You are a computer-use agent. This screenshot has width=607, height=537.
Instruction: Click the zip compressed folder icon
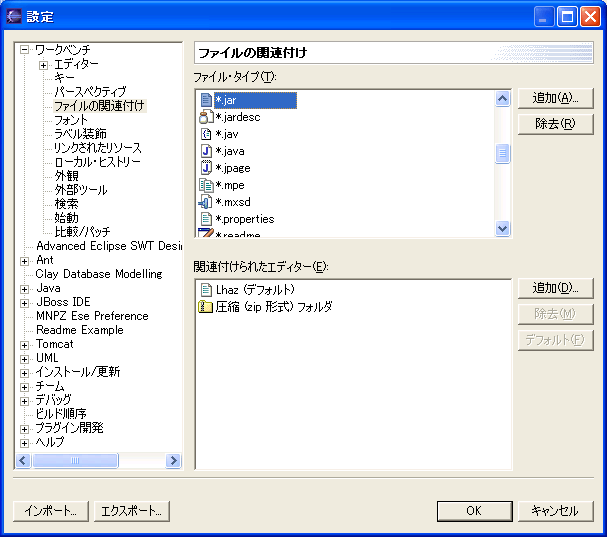coord(205,307)
